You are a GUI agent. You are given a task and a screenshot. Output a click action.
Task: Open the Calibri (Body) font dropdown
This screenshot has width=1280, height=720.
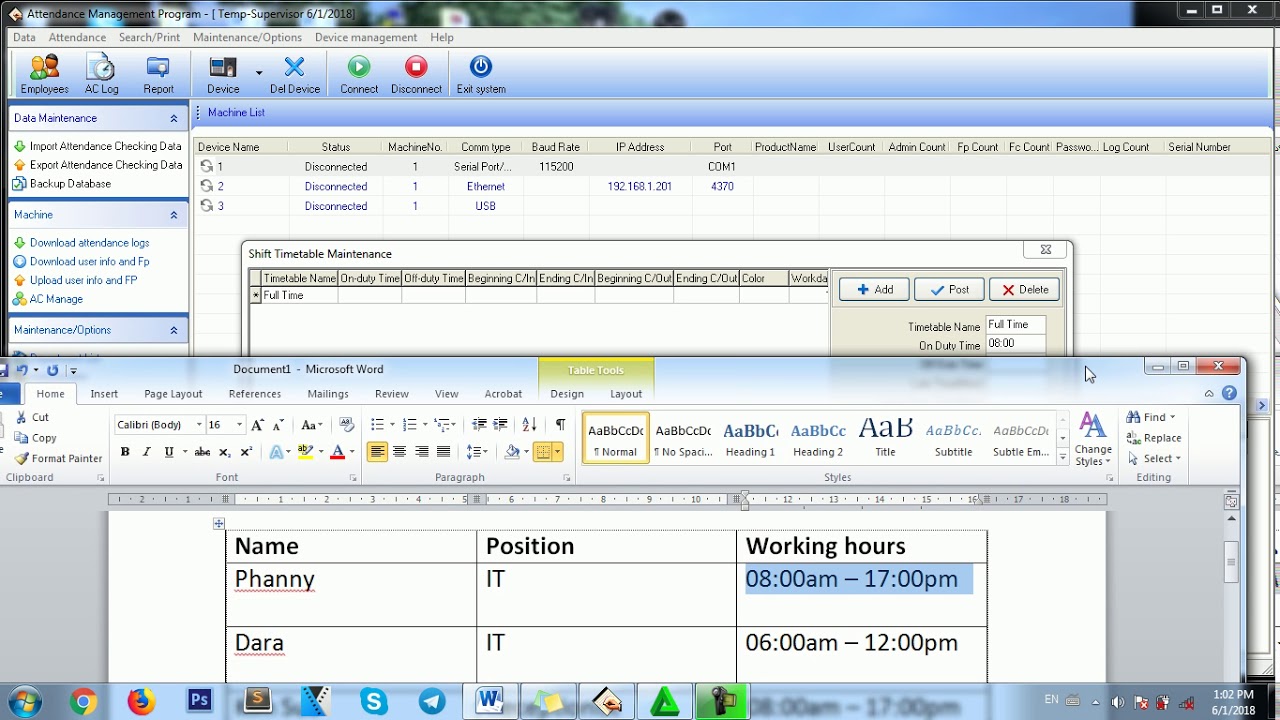tap(198, 425)
